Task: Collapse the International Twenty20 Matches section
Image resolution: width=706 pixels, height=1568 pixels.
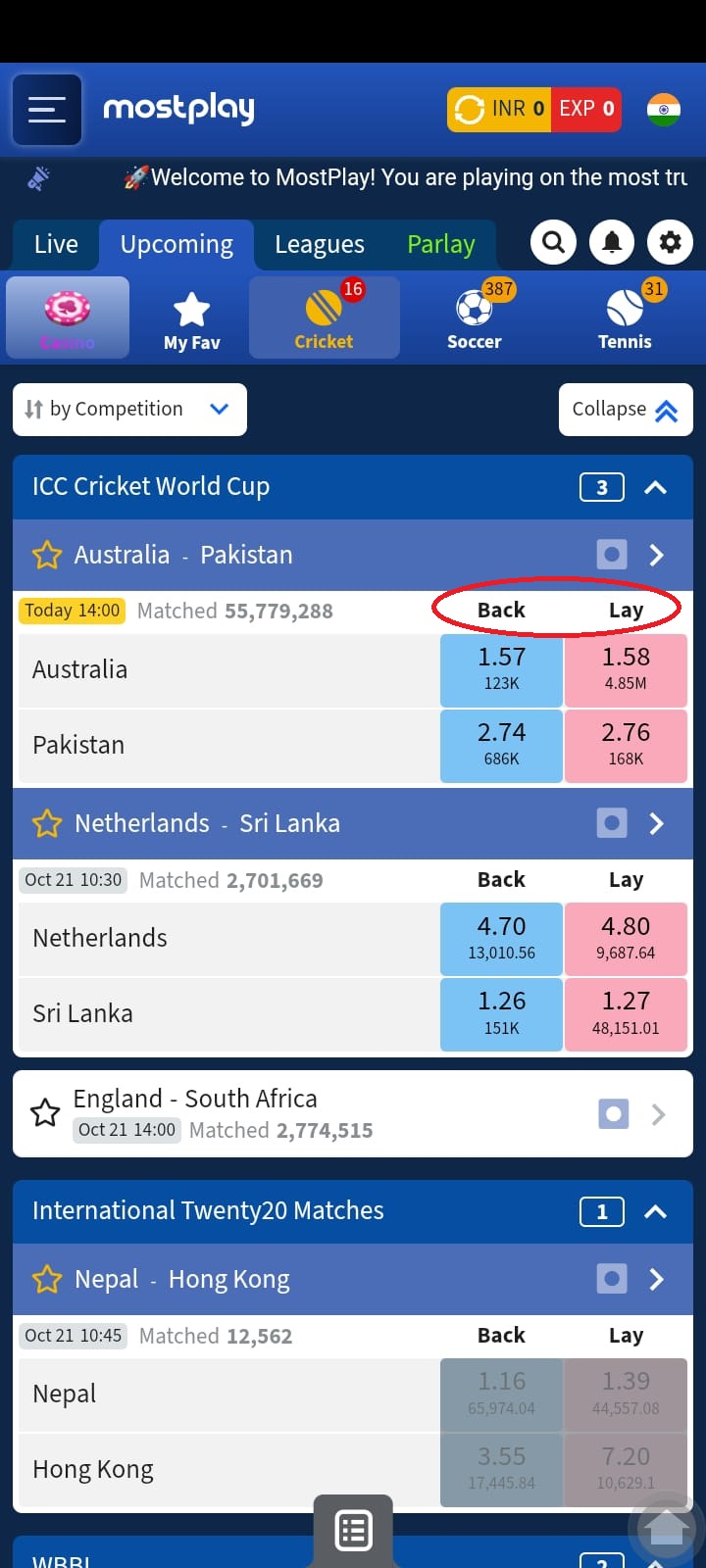Action: pyautogui.click(x=655, y=1212)
